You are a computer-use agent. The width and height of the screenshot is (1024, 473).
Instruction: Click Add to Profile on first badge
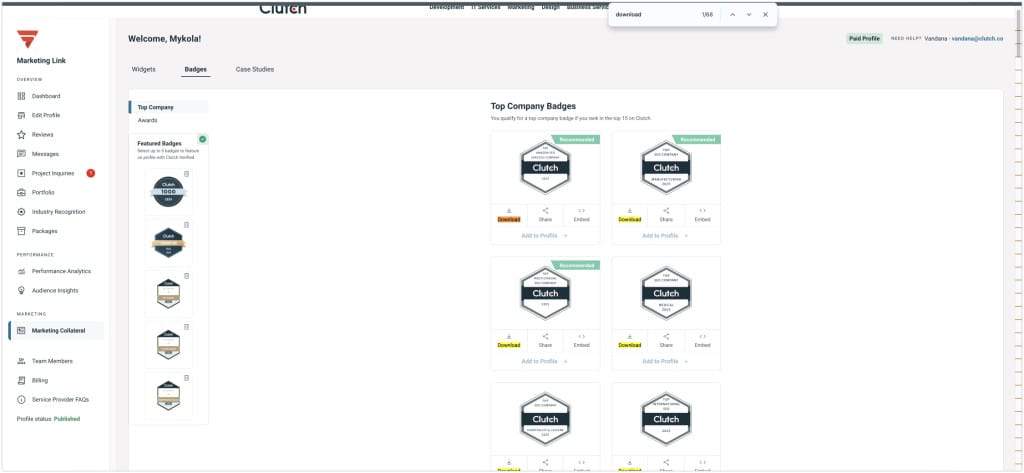[x=545, y=235]
